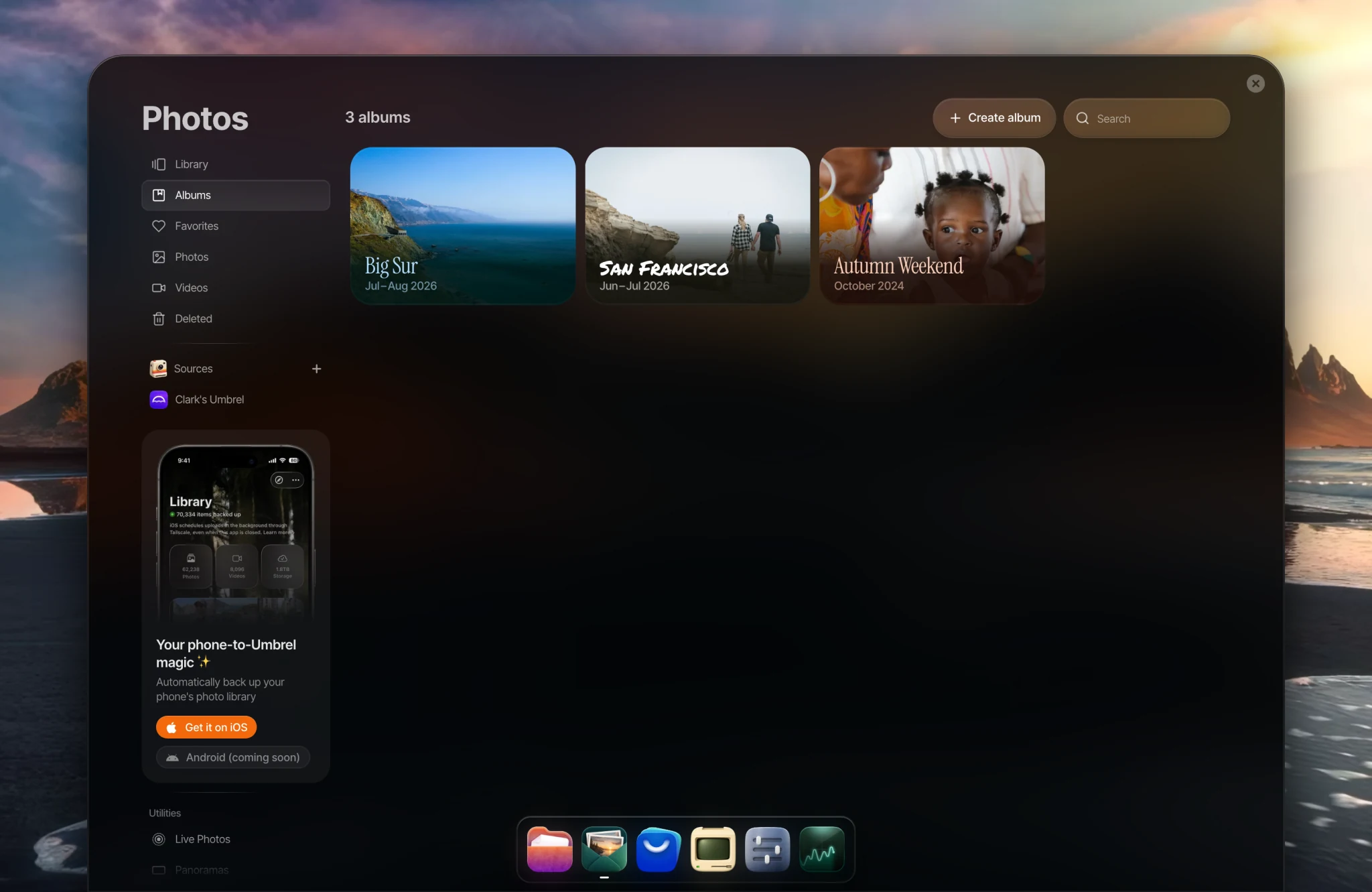Click the search magnifier icon
This screenshot has width=1372, height=892.
(1083, 118)
